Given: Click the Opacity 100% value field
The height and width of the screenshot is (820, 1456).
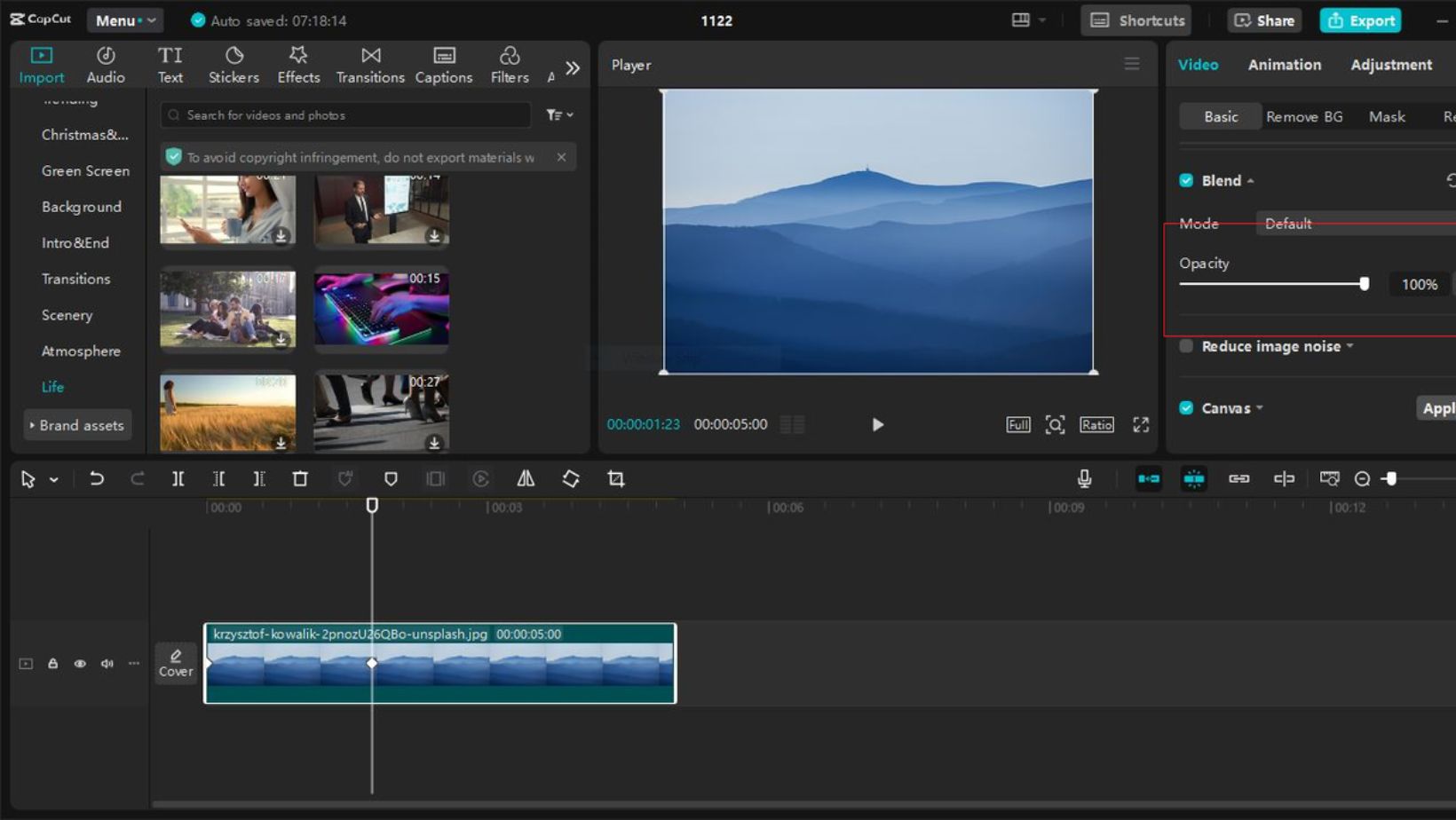Looking at the screenshot, I should pyautogui.click(x=1419, y=284).
